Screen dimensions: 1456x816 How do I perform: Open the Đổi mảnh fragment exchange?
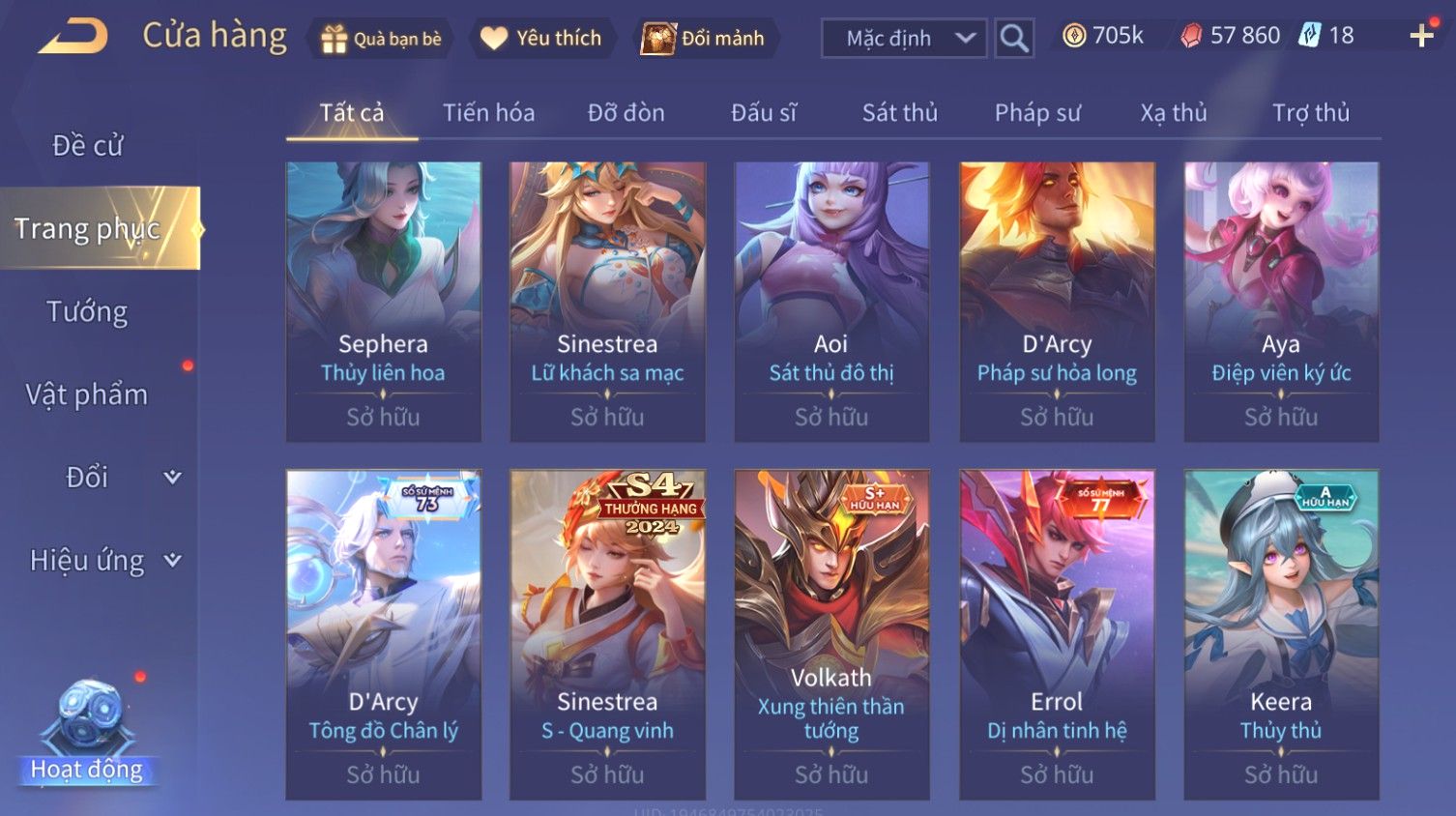(704, 39)
